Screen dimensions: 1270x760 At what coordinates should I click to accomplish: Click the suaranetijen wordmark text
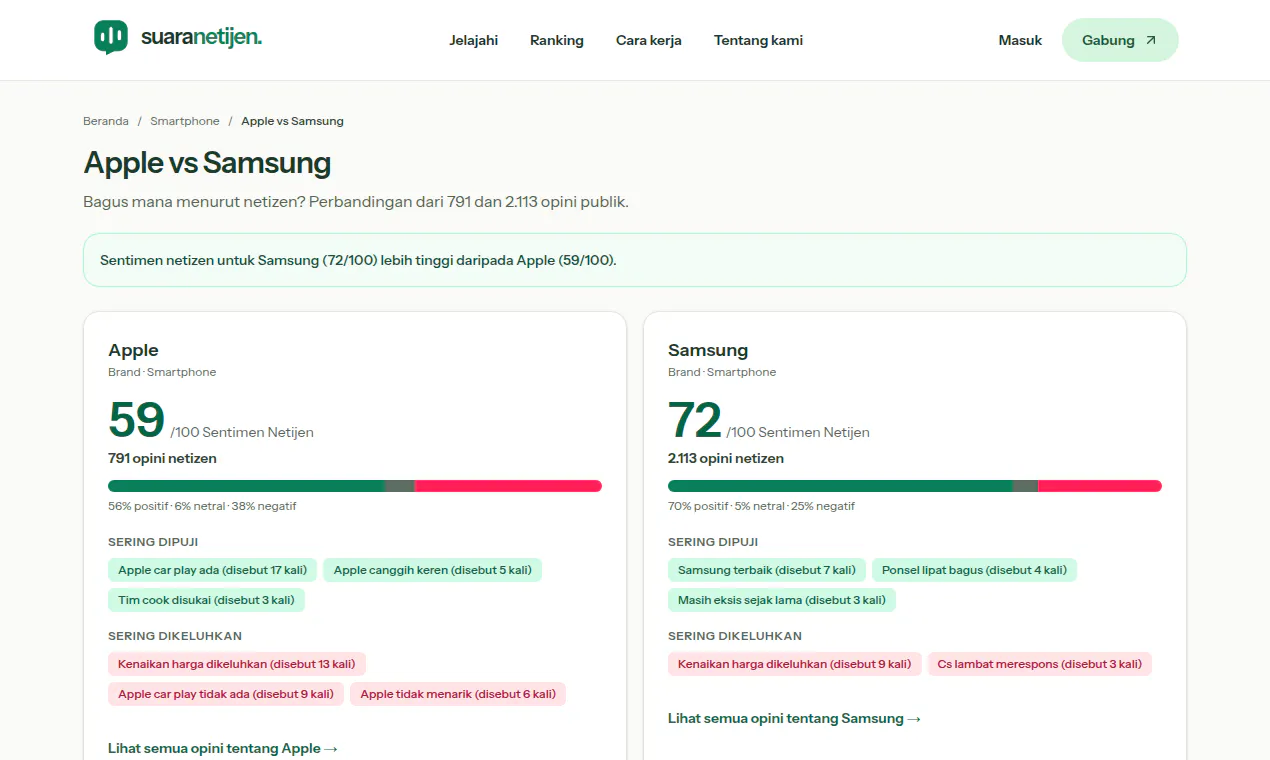[201, 38]
